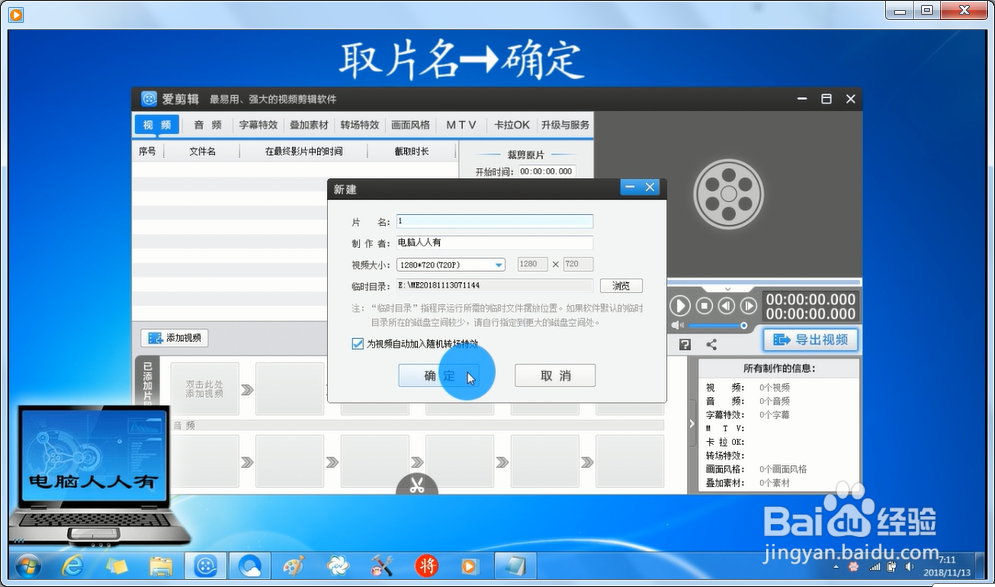Open the Paint palette taskbar icon
This screenshot has width=995, height=587.
(293, 566)
